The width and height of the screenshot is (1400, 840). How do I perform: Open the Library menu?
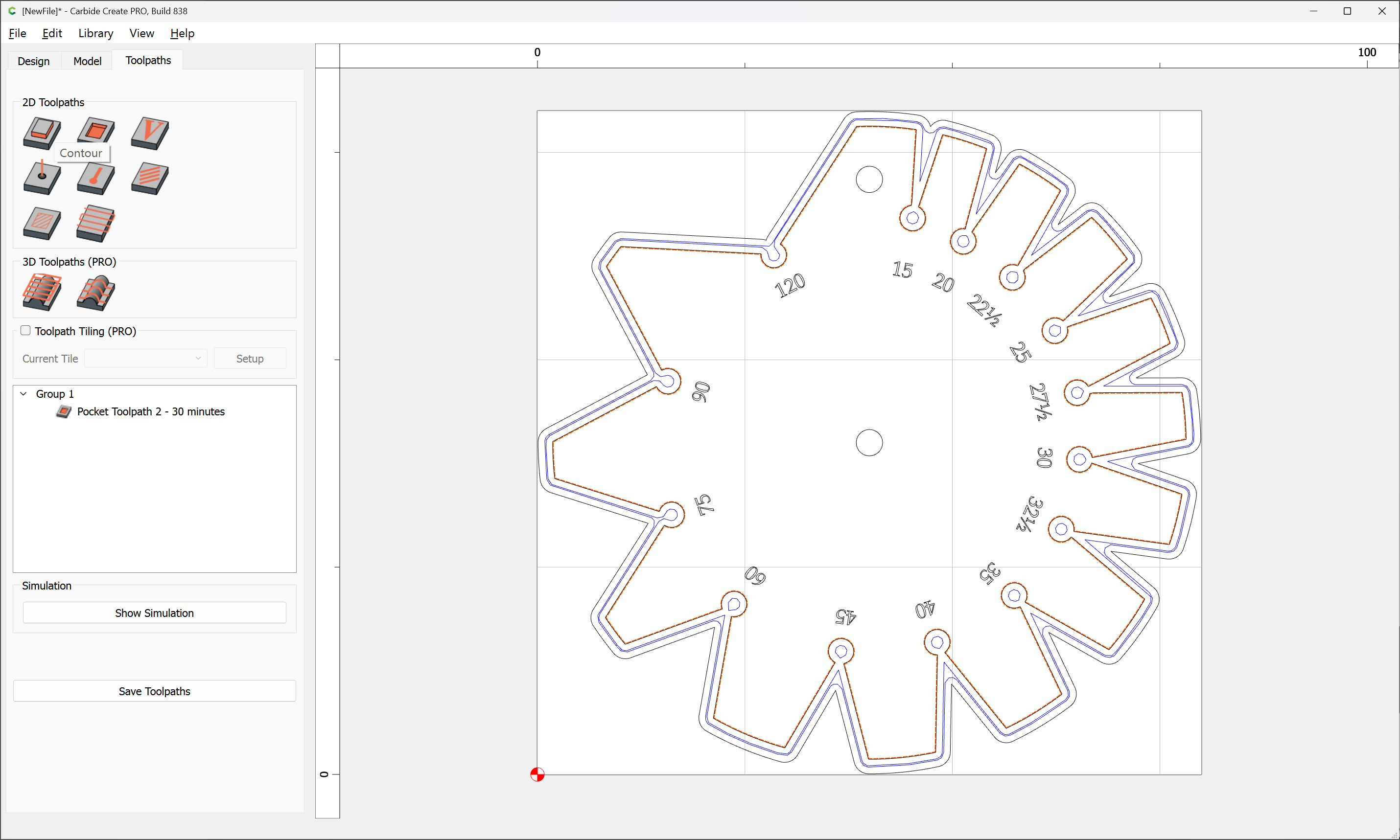pos(96,33)
